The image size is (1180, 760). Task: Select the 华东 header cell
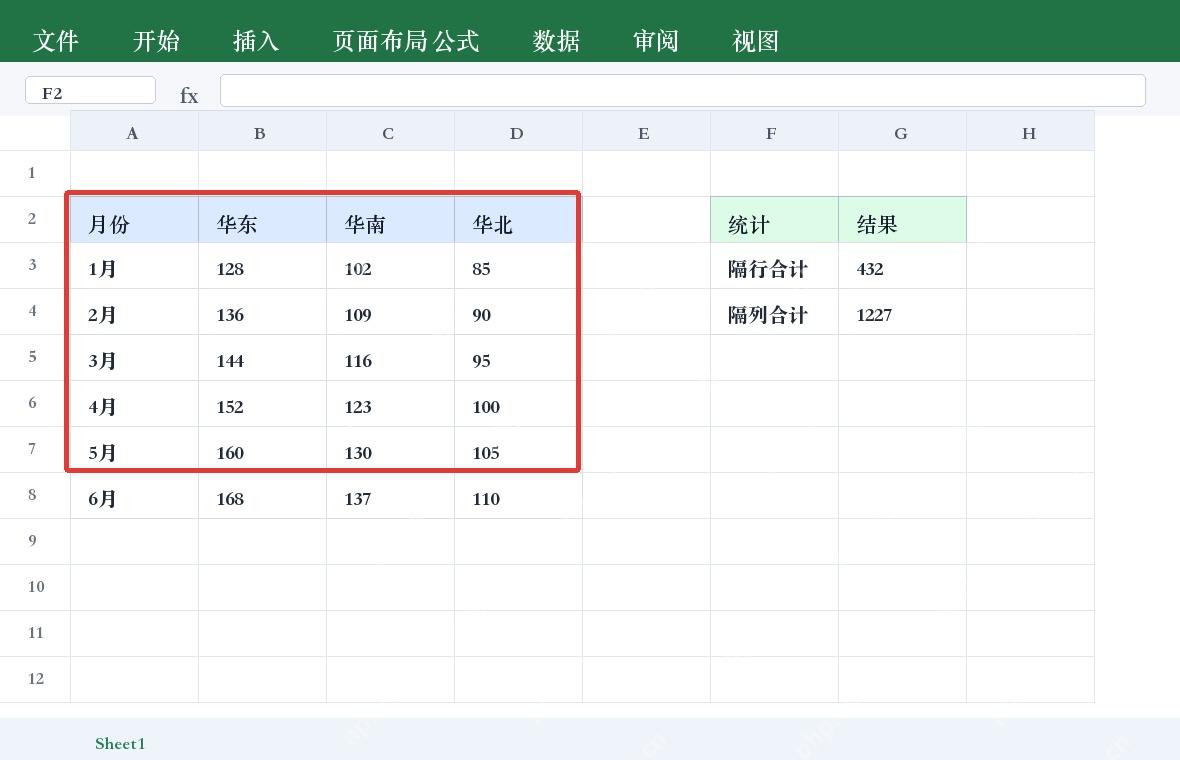click(262, 220)
